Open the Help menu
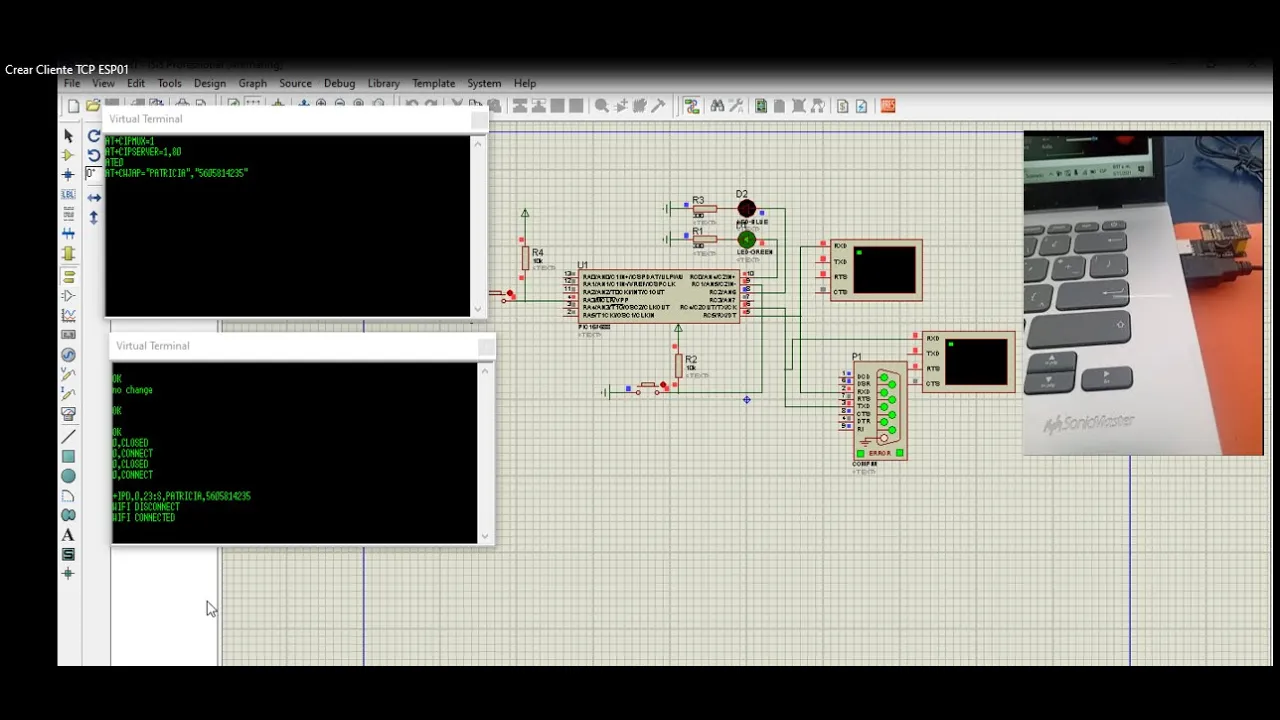Screen dimensions: 1280x720 (x=525, y=83)
